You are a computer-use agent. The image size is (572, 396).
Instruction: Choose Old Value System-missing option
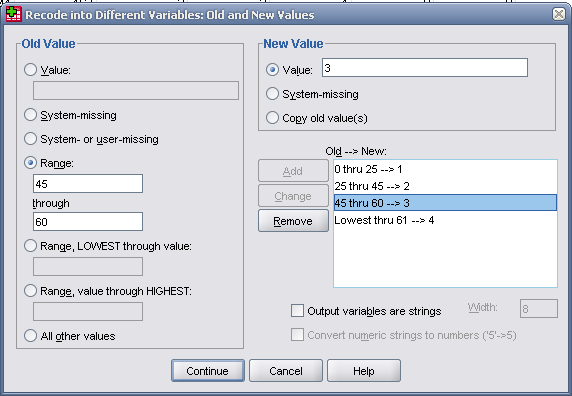[x=30, y=115]
